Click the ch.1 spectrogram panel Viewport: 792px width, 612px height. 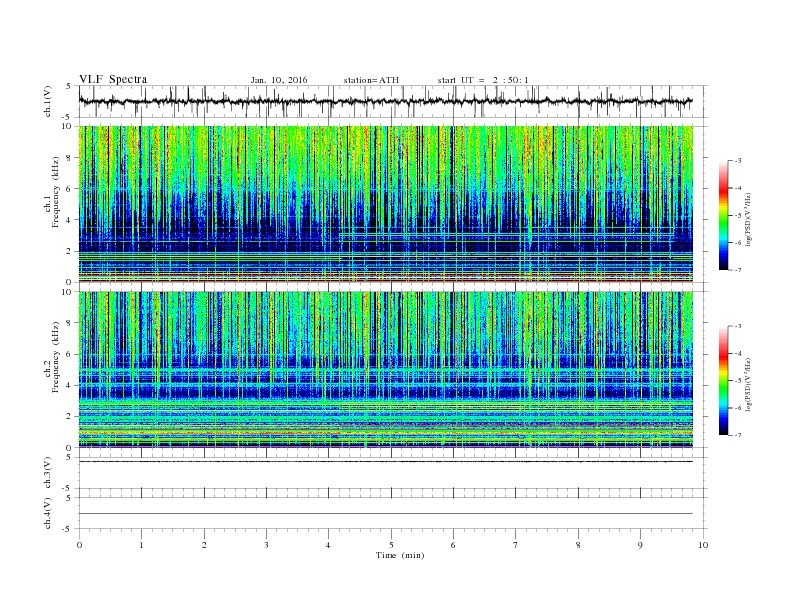tap(386, 204)
